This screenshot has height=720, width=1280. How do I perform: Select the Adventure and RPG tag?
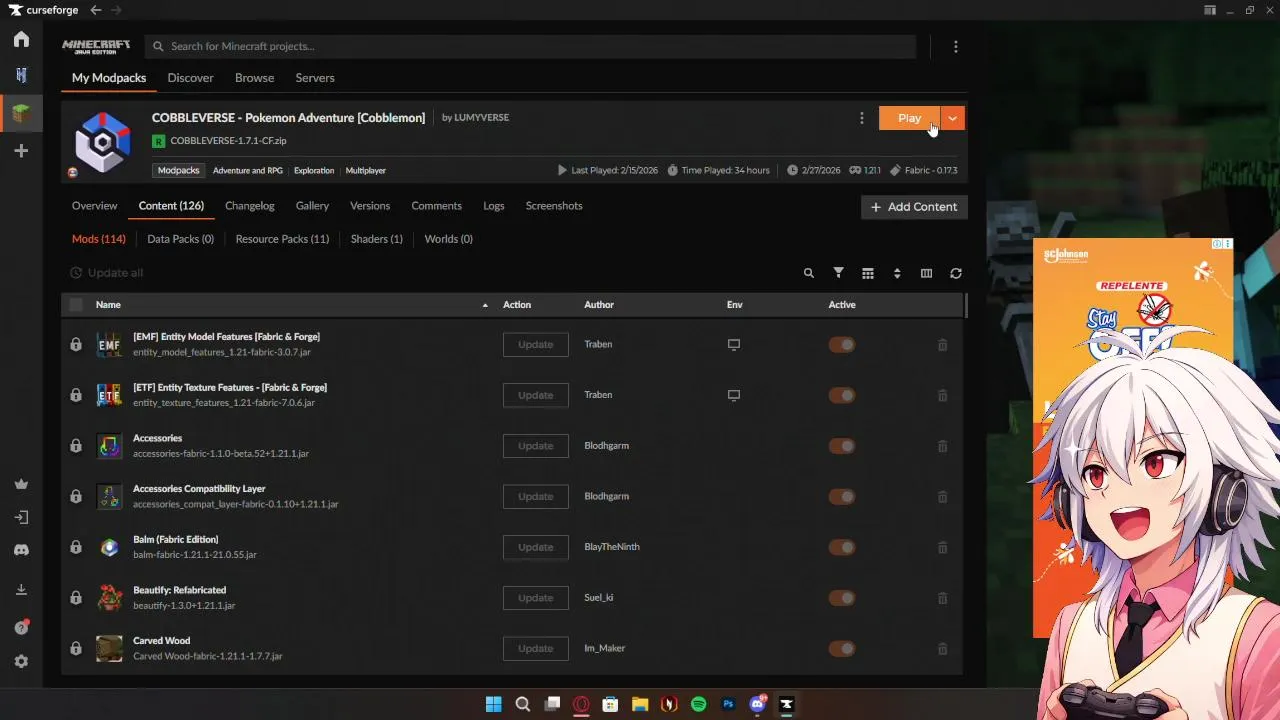(247, 171)
